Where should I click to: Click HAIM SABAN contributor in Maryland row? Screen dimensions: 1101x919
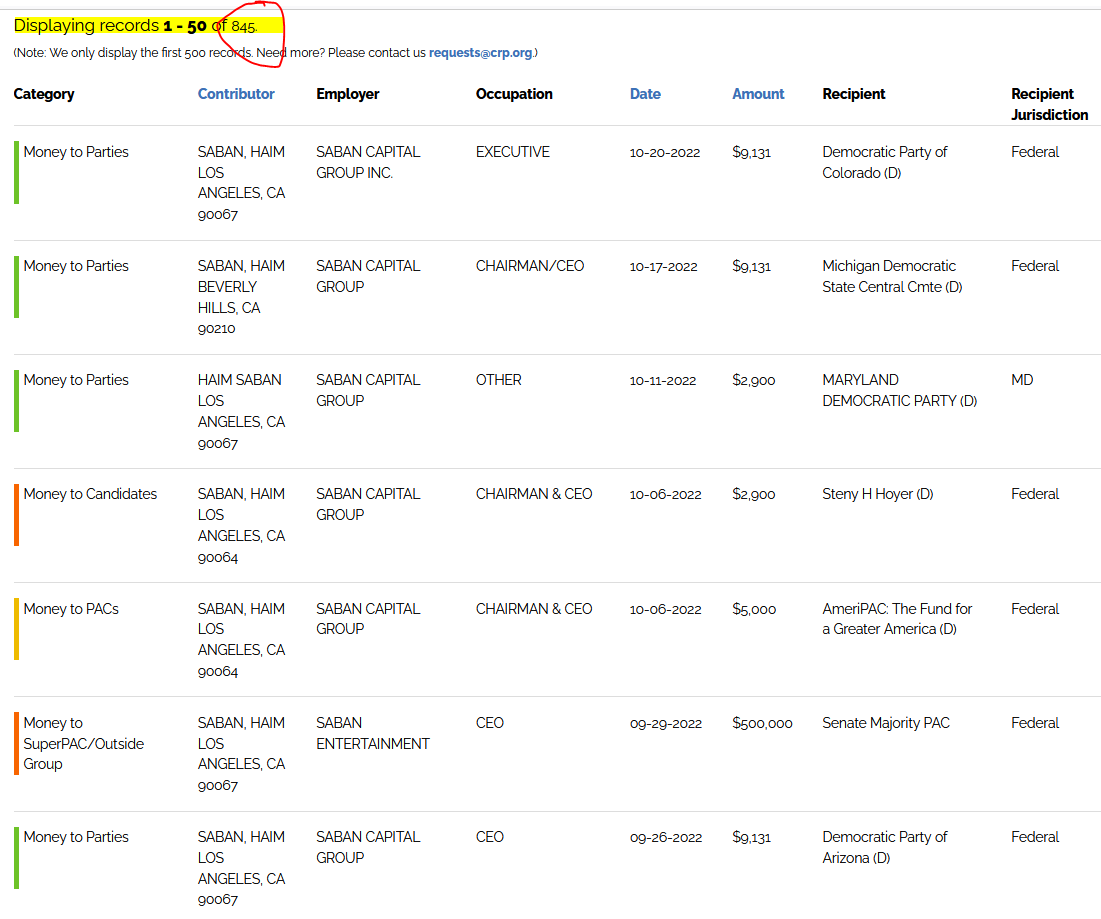point(241,411)
